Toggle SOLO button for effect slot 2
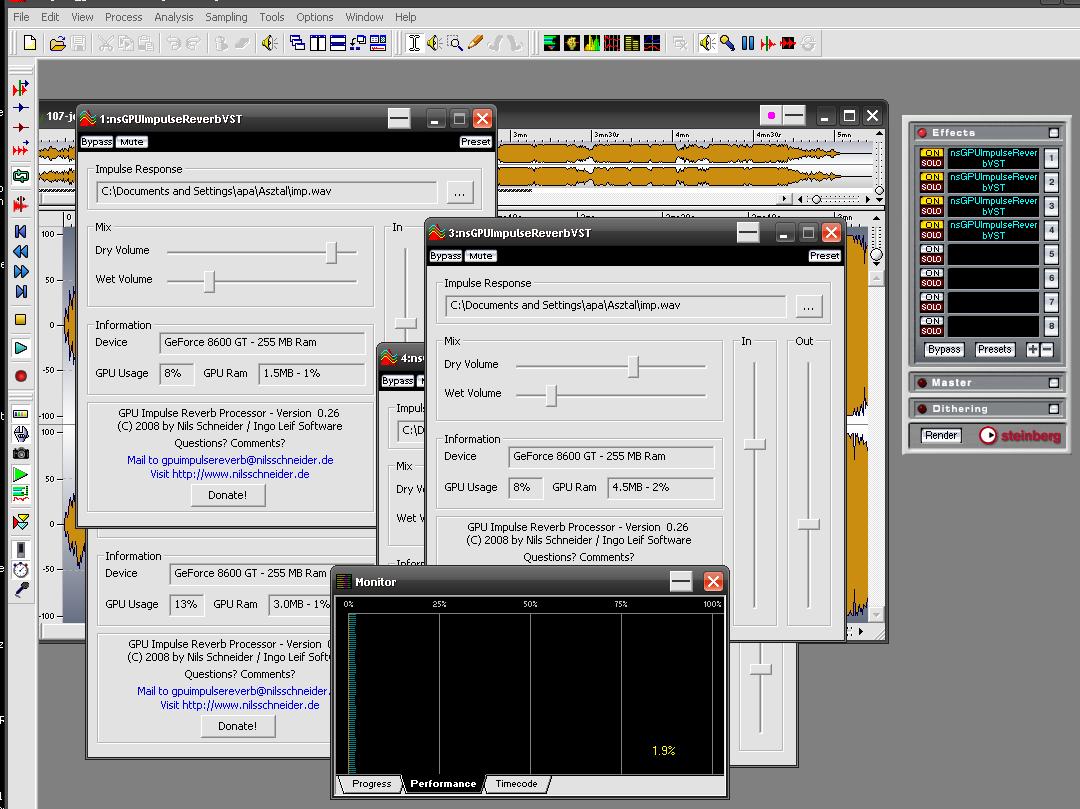Viewport: 1080px width, 809px height. pyautogui.click(x=931, y=187)
